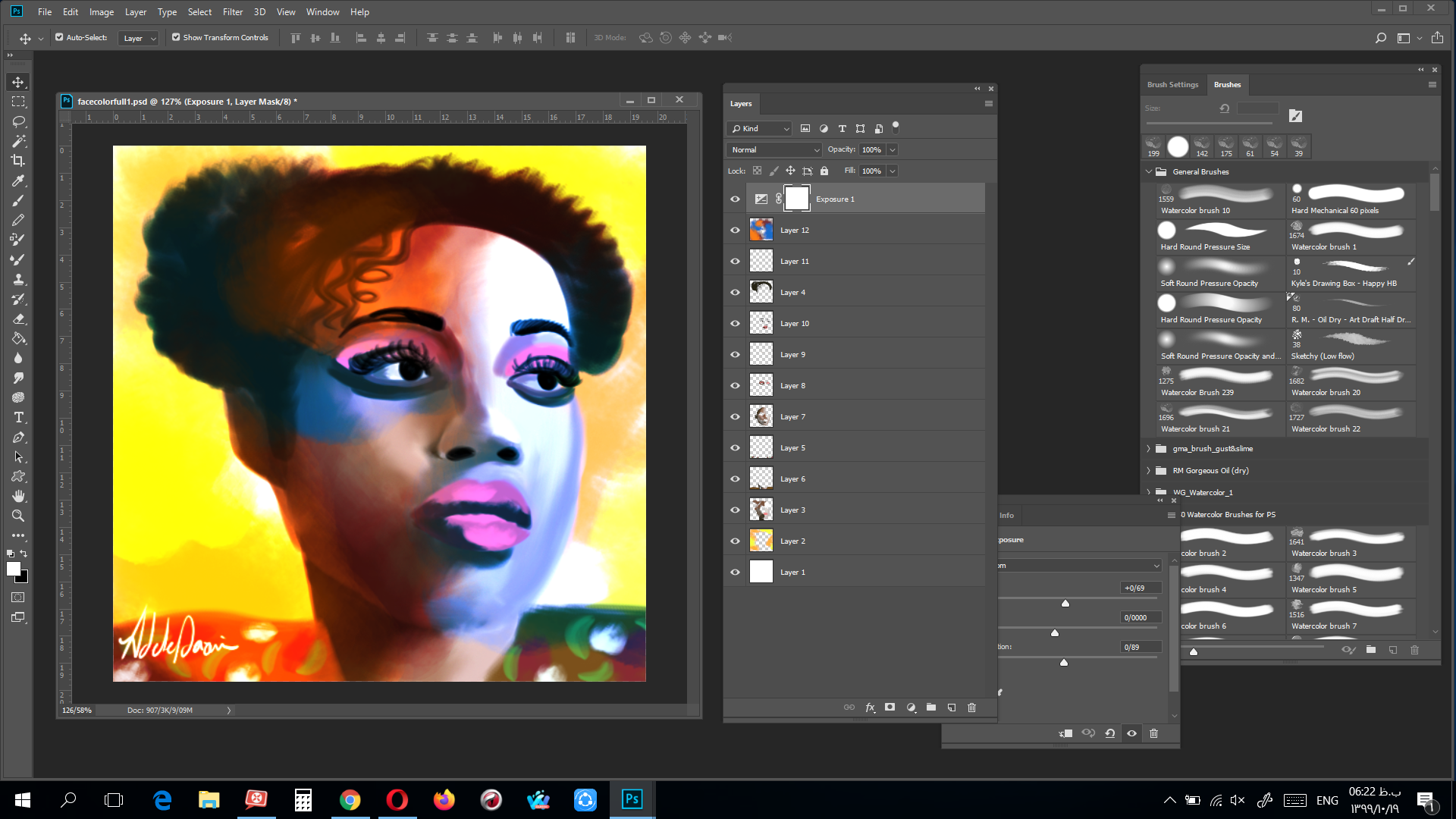The width and height of the screenshot is (1456, 819).
Task: Open the Fill percentage dropdown arrow
Action: tap(893, 171)
